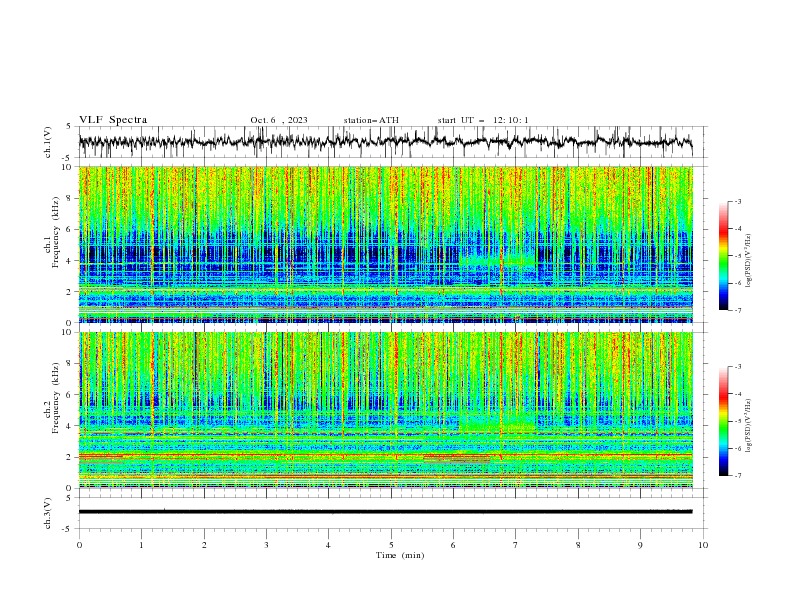Click the ch.2 frequency tick "6"
Screen dimensions: 792x612
tap(70, 395)
